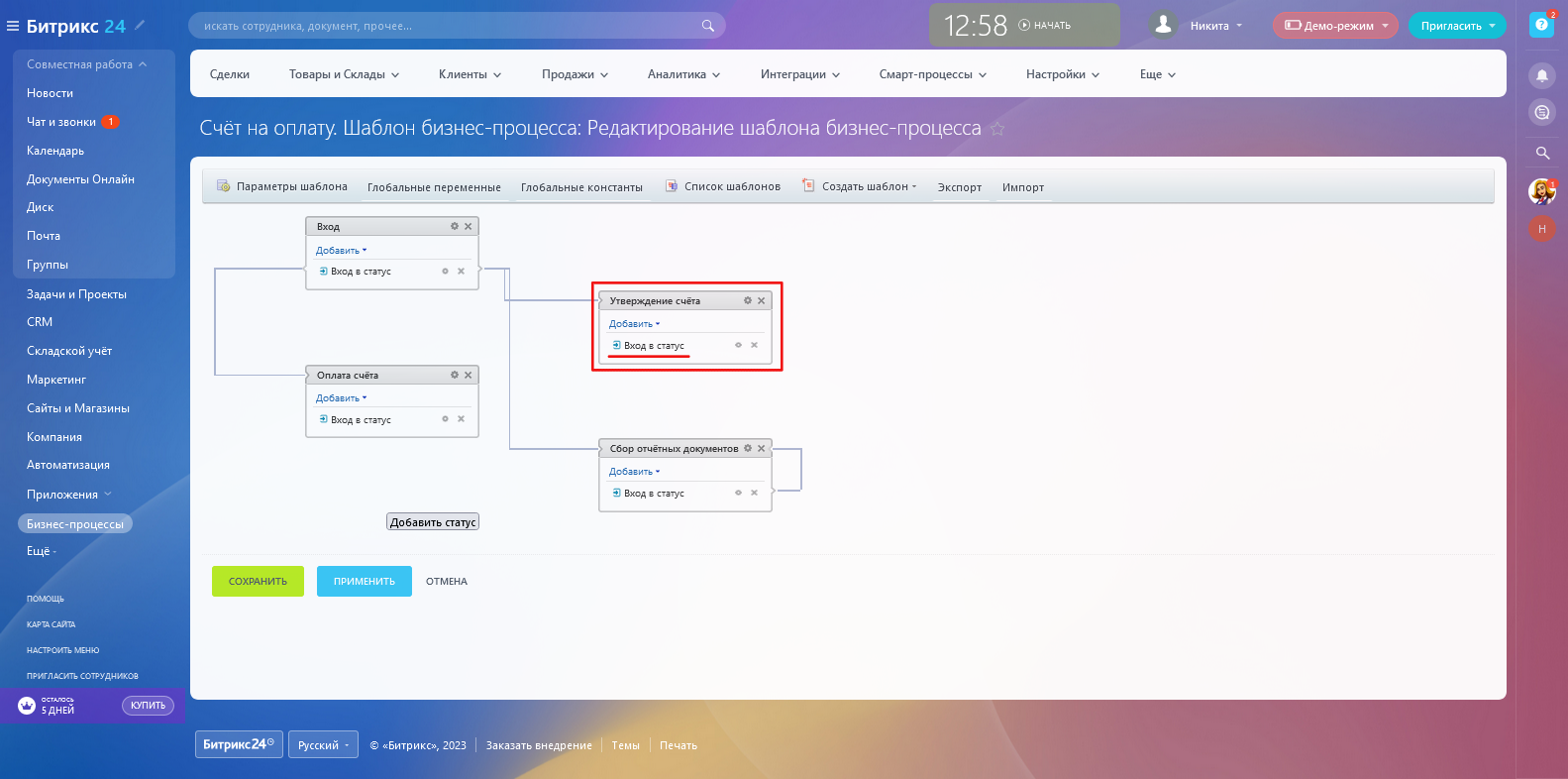This screenshot has width=1568, height=779.
Task: Click small gear of Вход в статус in Вход block
Action: coord(446,271)
